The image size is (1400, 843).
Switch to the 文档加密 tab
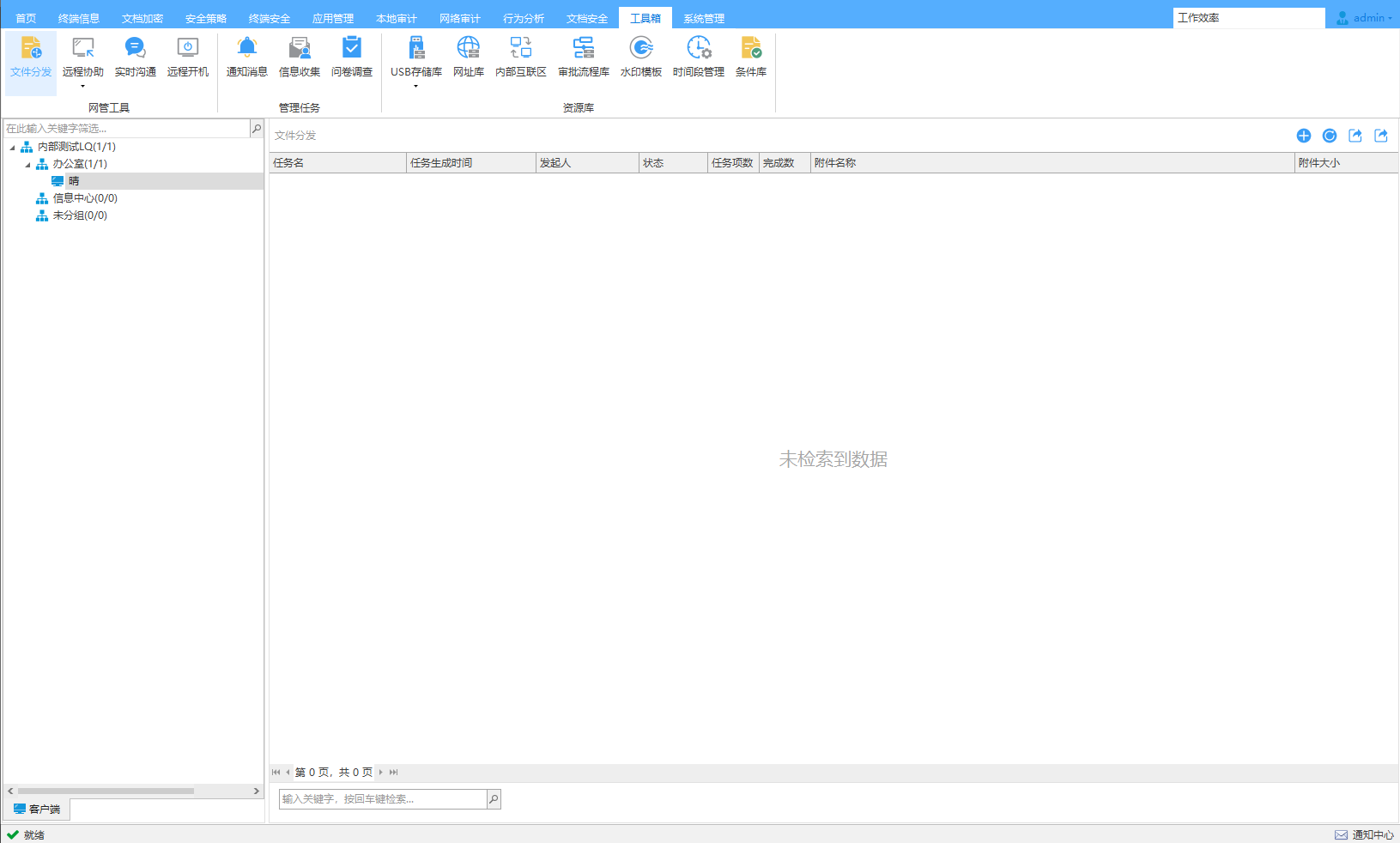pos(142,18)
